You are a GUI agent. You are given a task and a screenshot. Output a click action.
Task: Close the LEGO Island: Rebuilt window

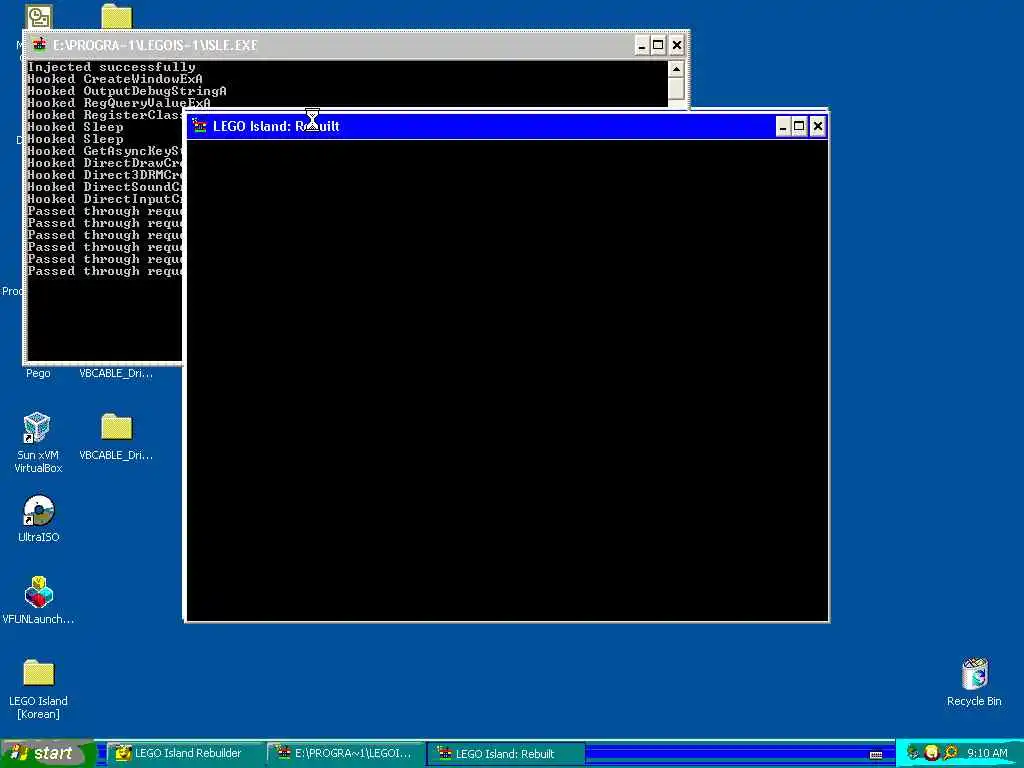coord(817,126)
